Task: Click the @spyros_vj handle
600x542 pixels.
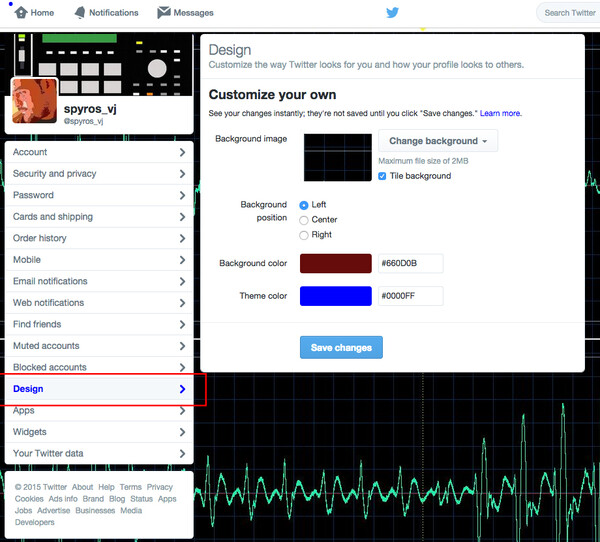Action: tap(83, 121)
